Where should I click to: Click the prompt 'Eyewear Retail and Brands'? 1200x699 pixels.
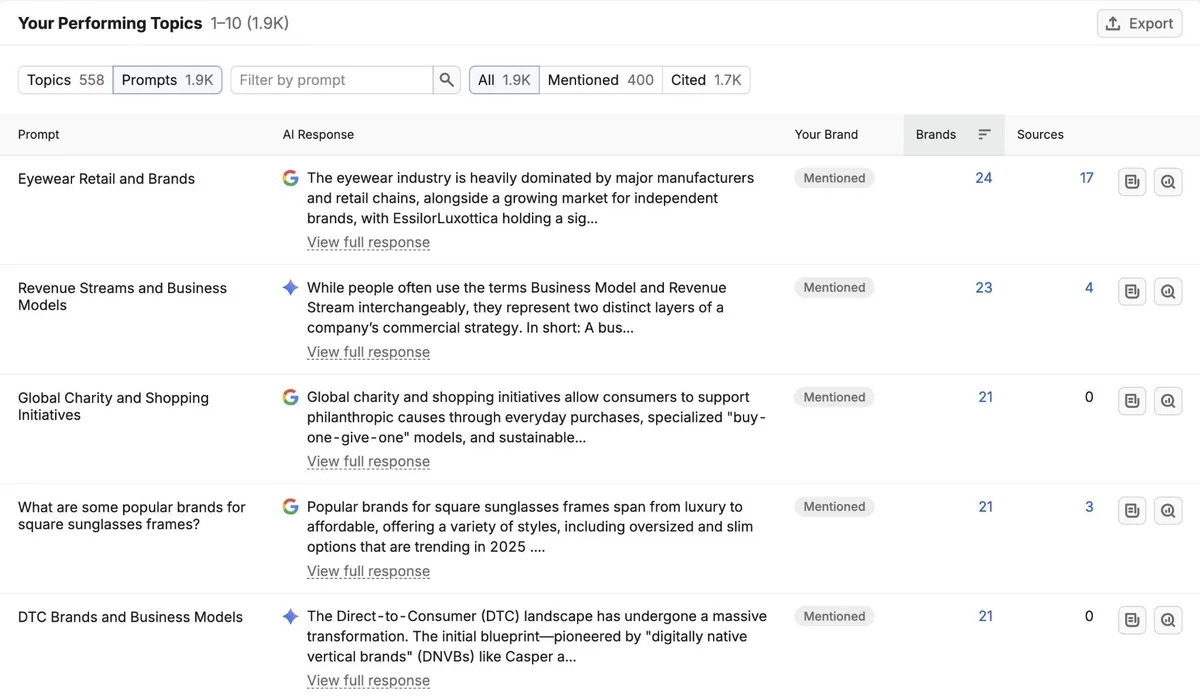point(106,179)
